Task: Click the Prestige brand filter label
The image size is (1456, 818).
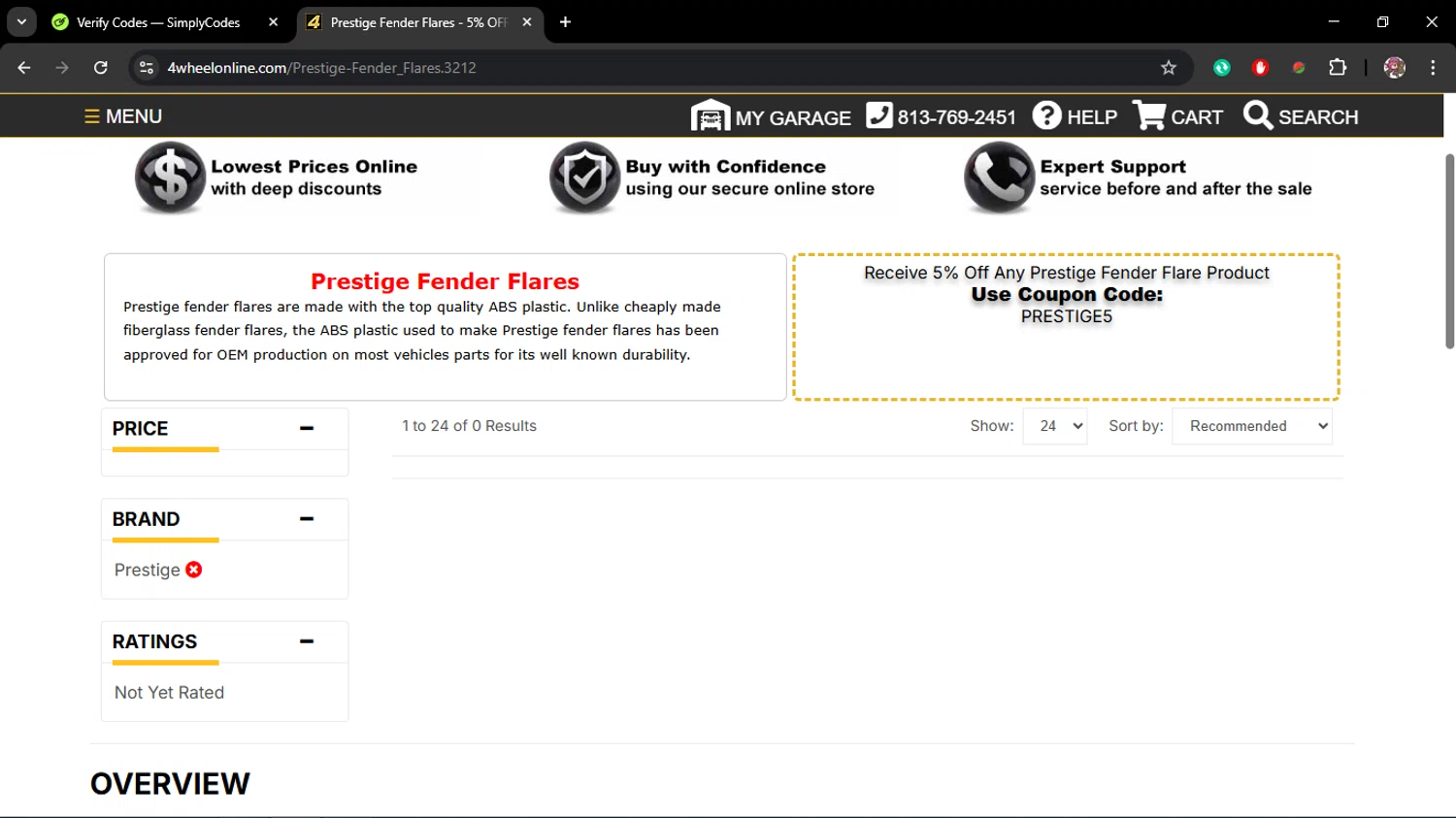Action: coord(148,570)
